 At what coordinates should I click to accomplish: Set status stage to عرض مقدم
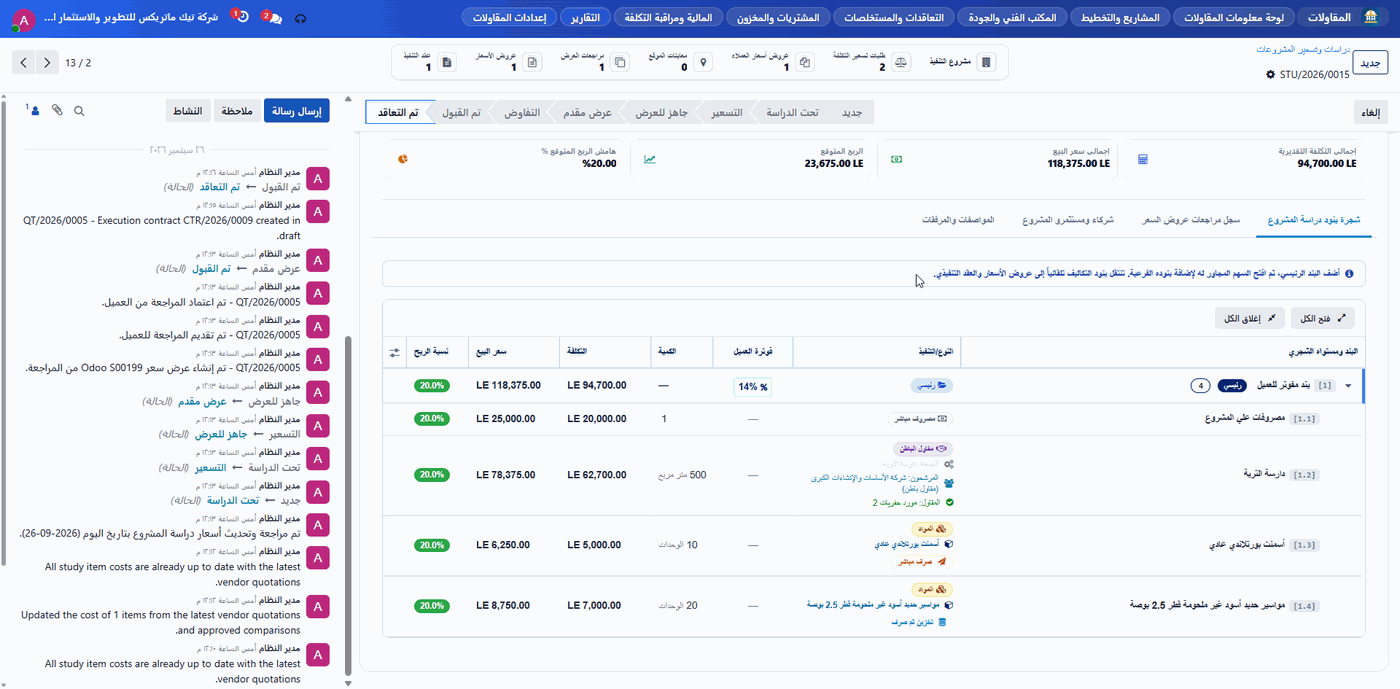point(587,113)
